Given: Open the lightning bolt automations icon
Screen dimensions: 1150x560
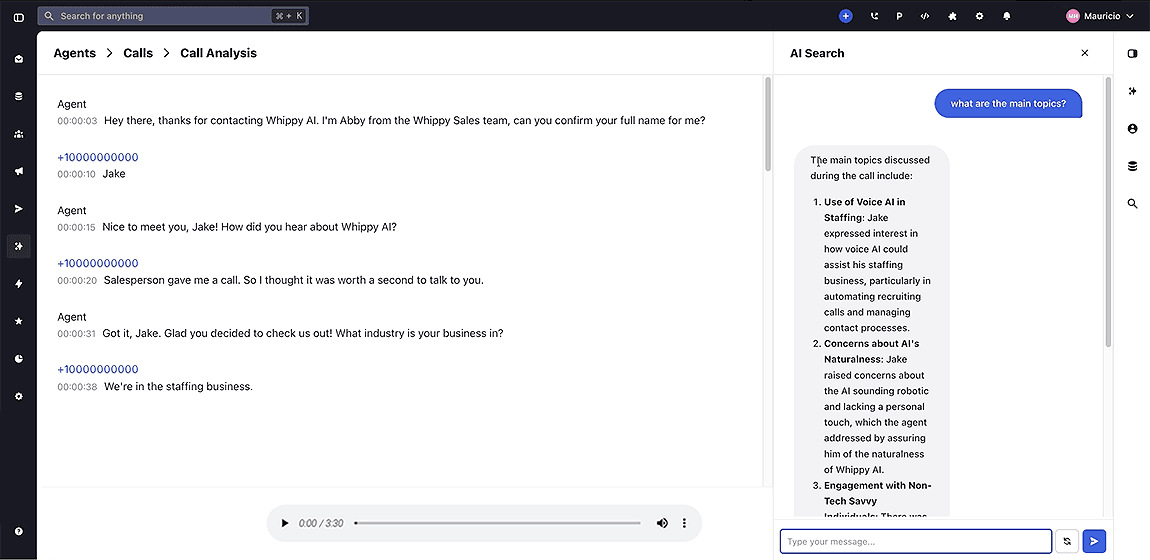Looking at the screenshot, I should 18,284.
